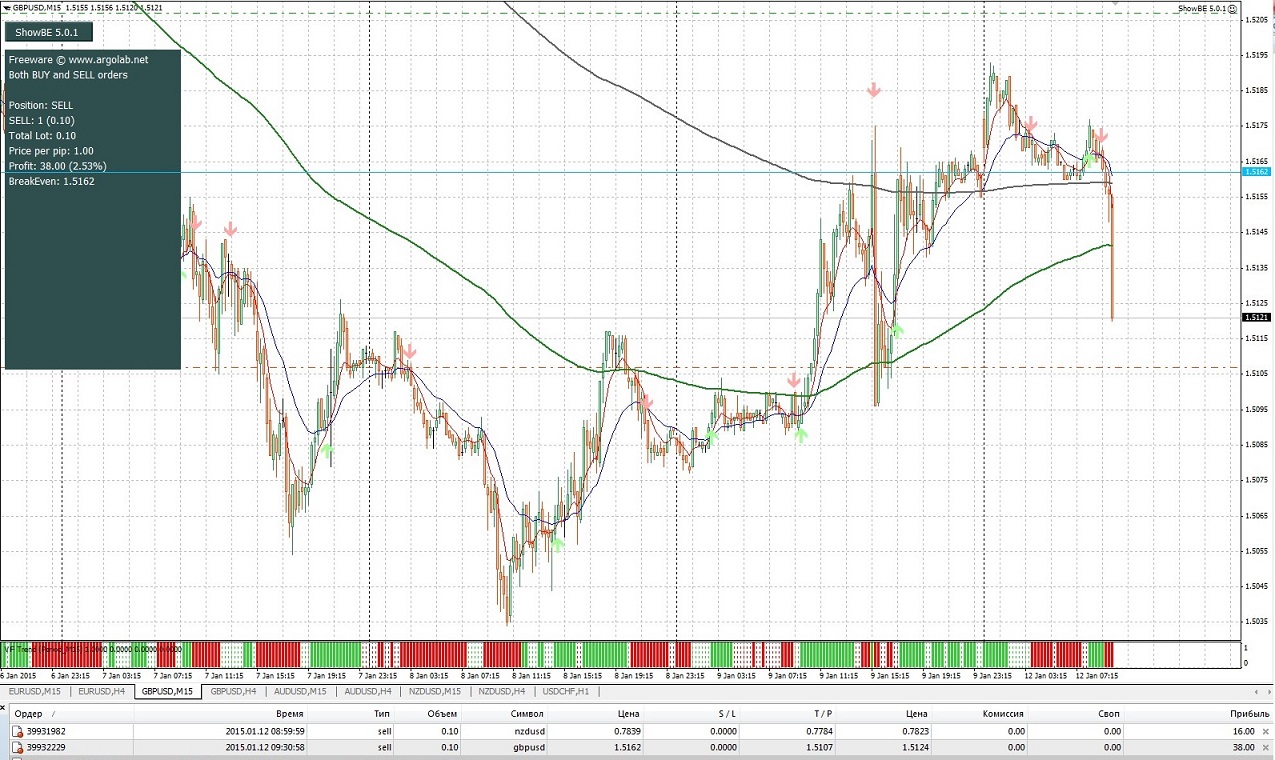1275x760 pixels.
Task: Click the S / L column header
Action: 726,714
